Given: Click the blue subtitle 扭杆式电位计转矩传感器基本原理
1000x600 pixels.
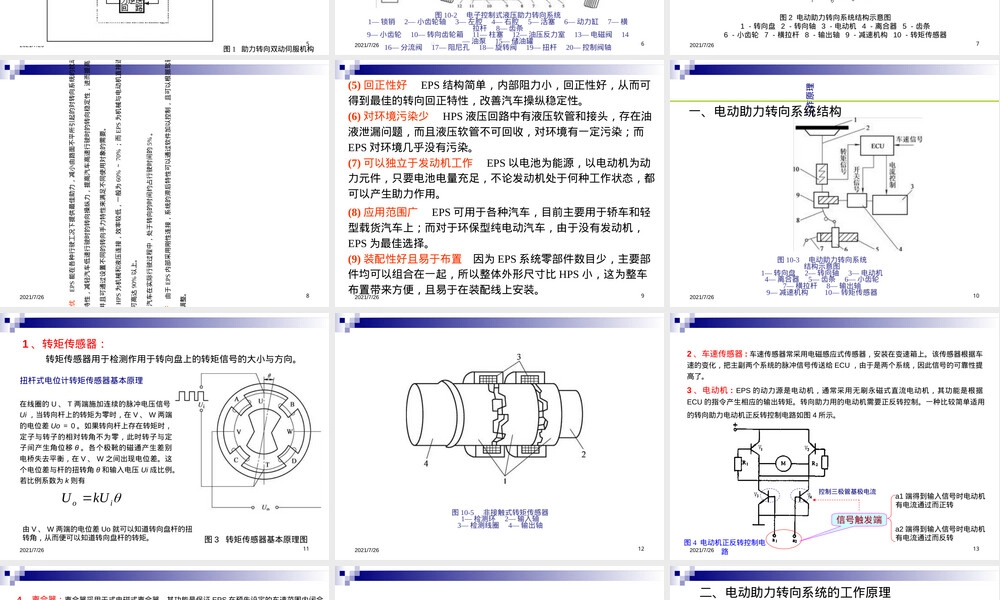Looking at the screenshot, I should pyautogui.click(x=82, y=381).
